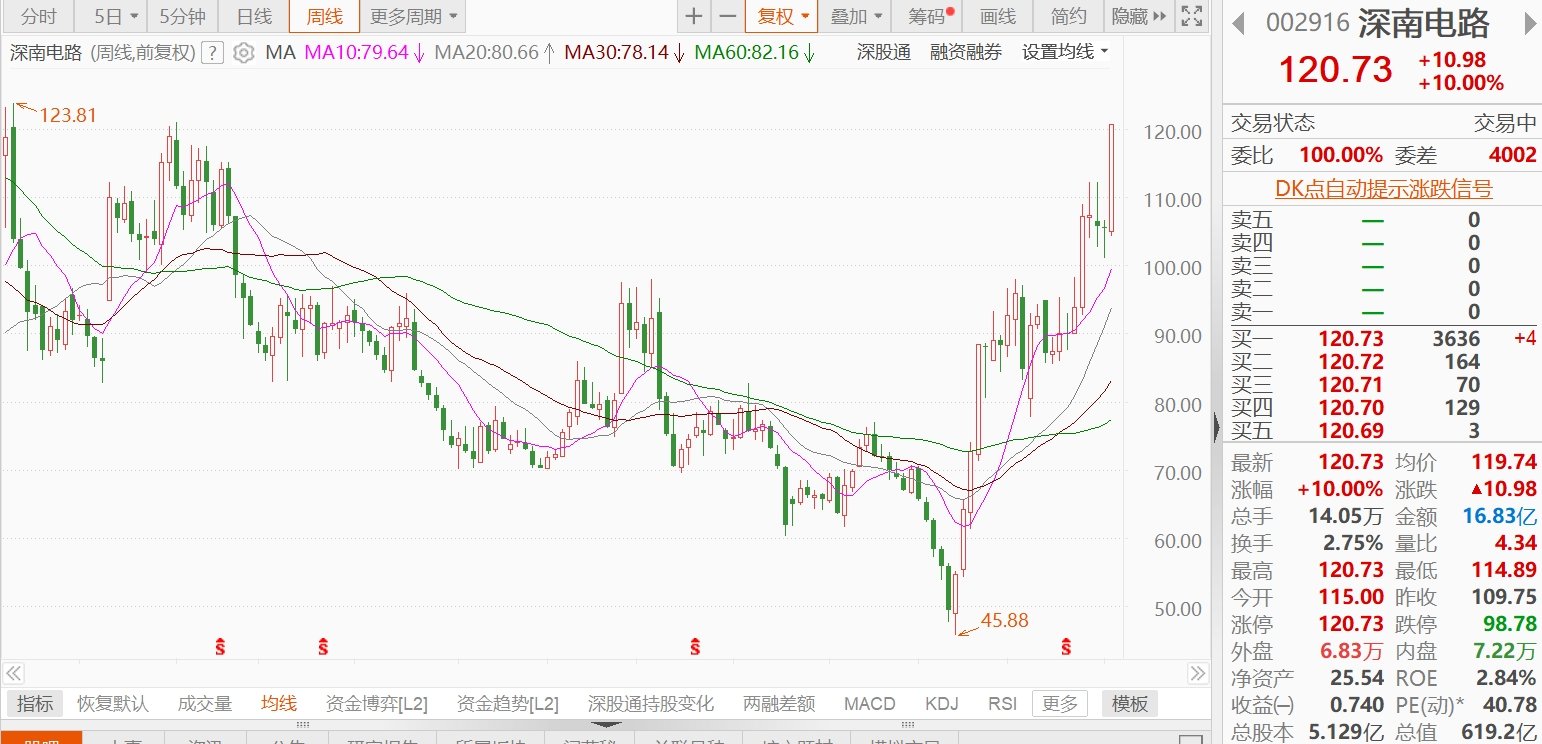The width and height of the screenshot is (1542, 744).
Task: Collapse the indicator area with the bottom triangle
Action: pos(606,724)
